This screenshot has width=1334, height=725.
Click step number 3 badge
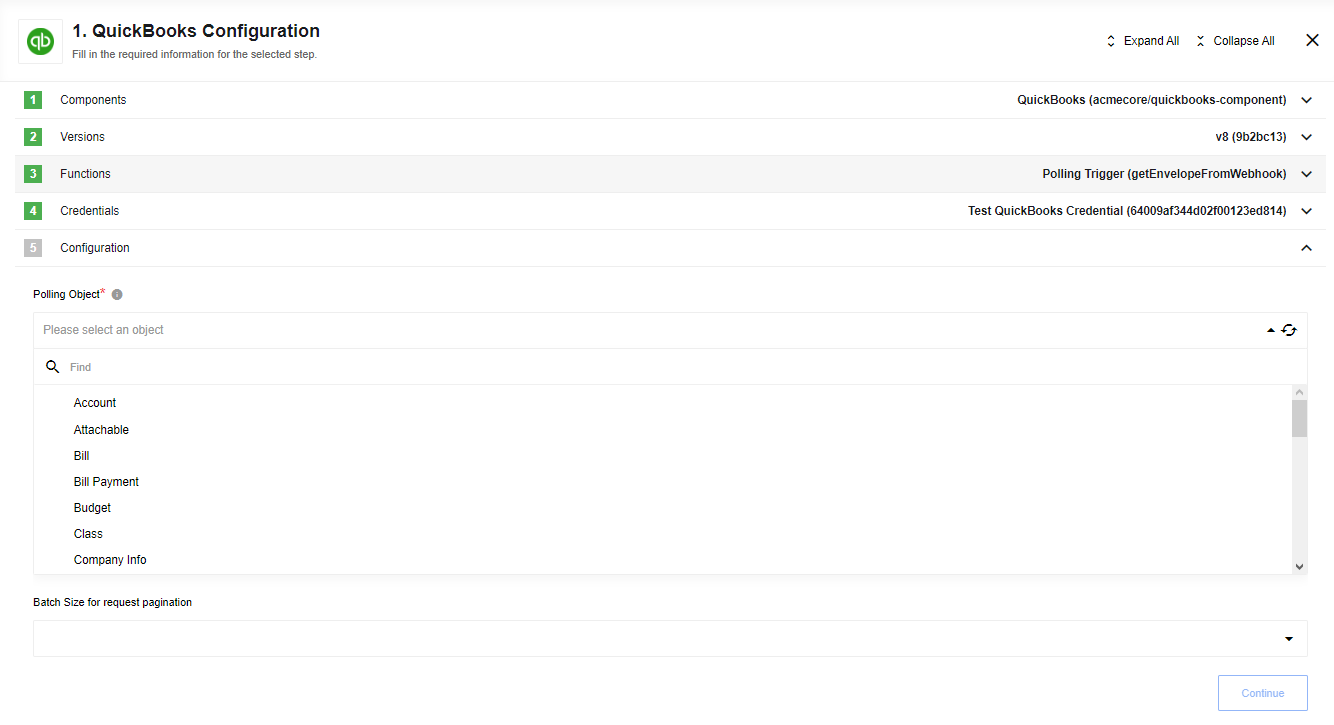click(x=33, y=174)
